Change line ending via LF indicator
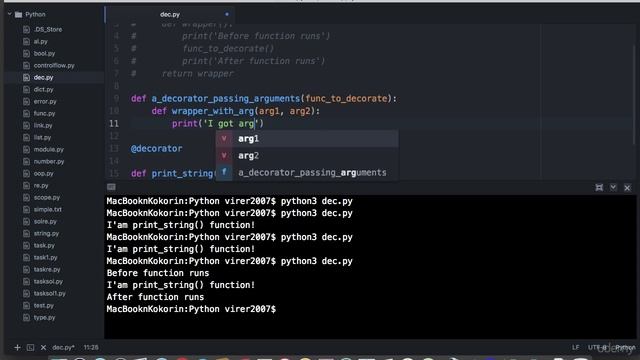 coord(575,347)
